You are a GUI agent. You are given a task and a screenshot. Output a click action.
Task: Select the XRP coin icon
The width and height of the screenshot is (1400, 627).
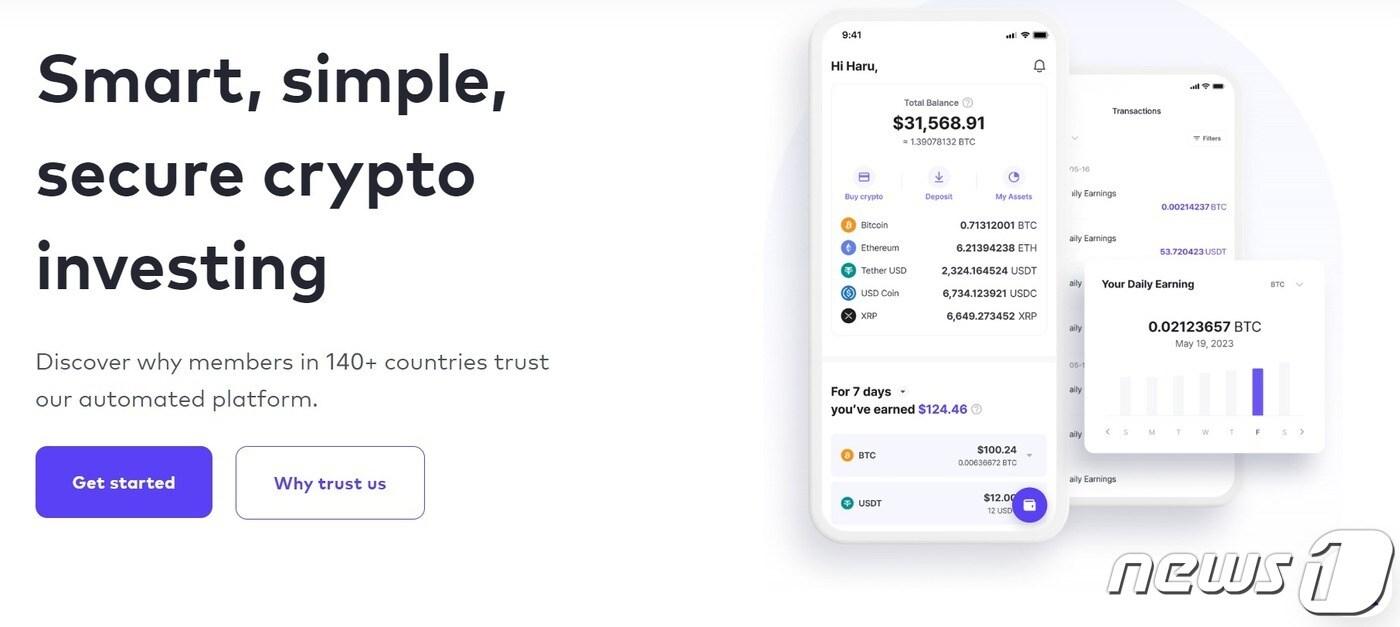click(x=848, y=316)
